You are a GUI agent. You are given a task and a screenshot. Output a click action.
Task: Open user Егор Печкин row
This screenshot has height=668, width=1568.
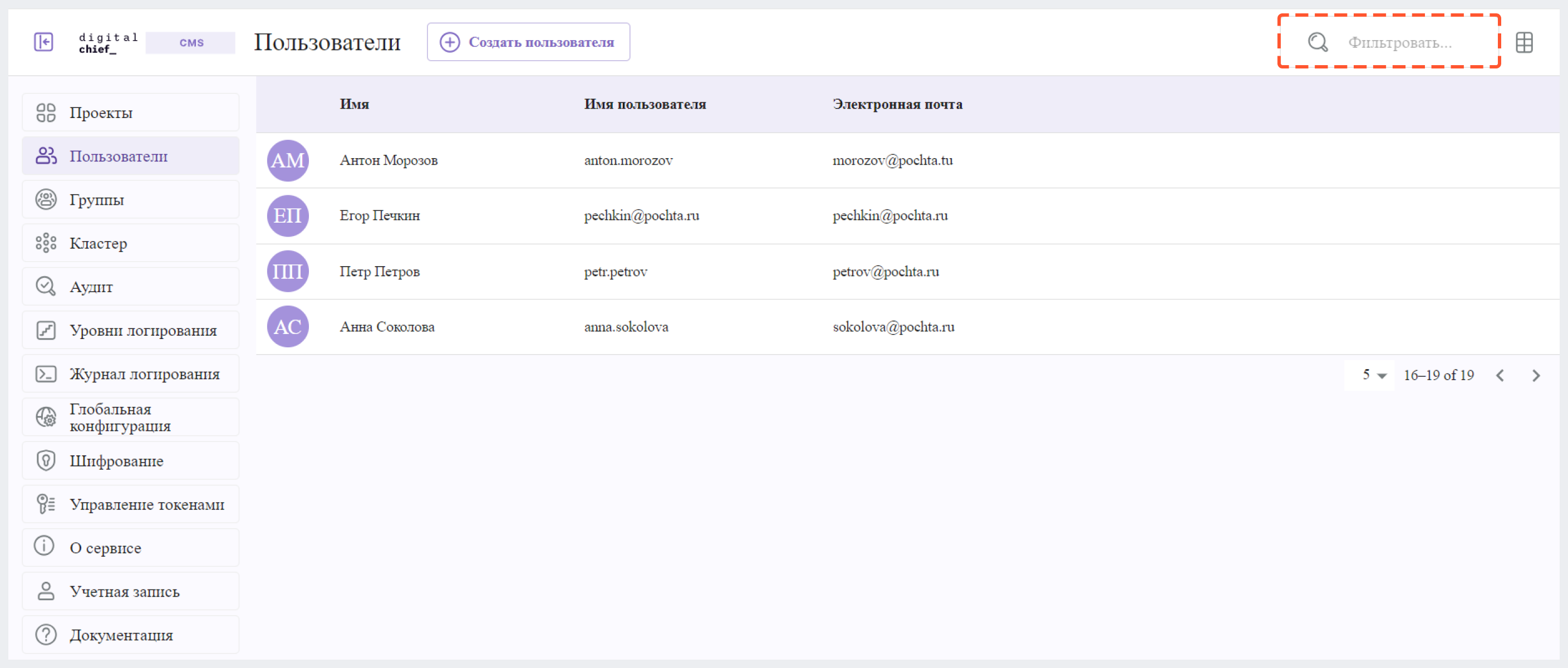click(907, 215)
